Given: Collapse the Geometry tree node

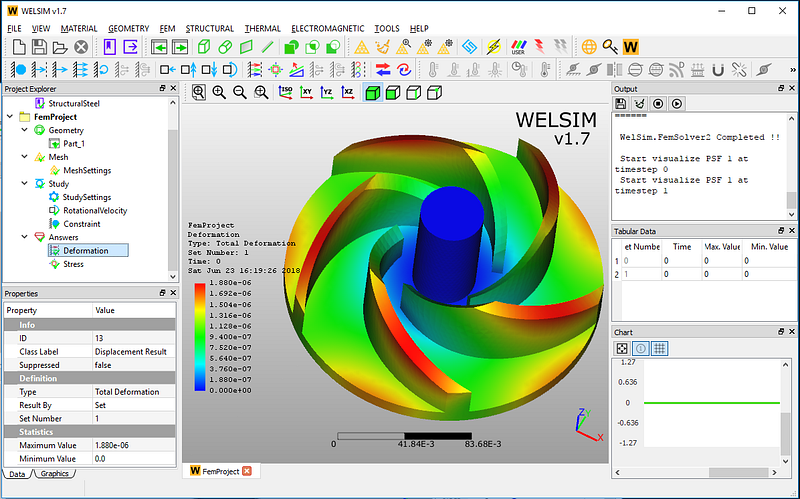Looking at the screenshot, I should tap(24, 130).
